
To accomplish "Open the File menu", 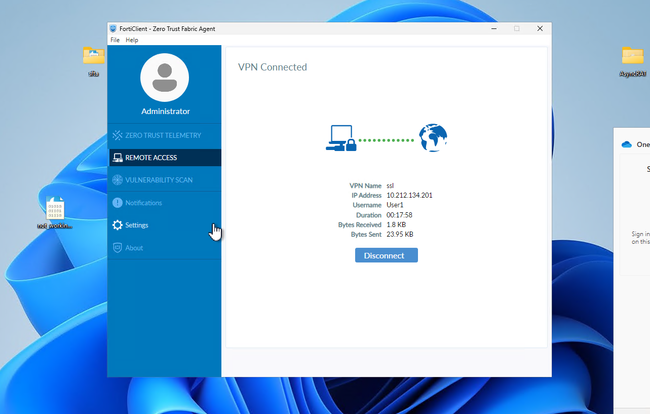I will (115, 40).
